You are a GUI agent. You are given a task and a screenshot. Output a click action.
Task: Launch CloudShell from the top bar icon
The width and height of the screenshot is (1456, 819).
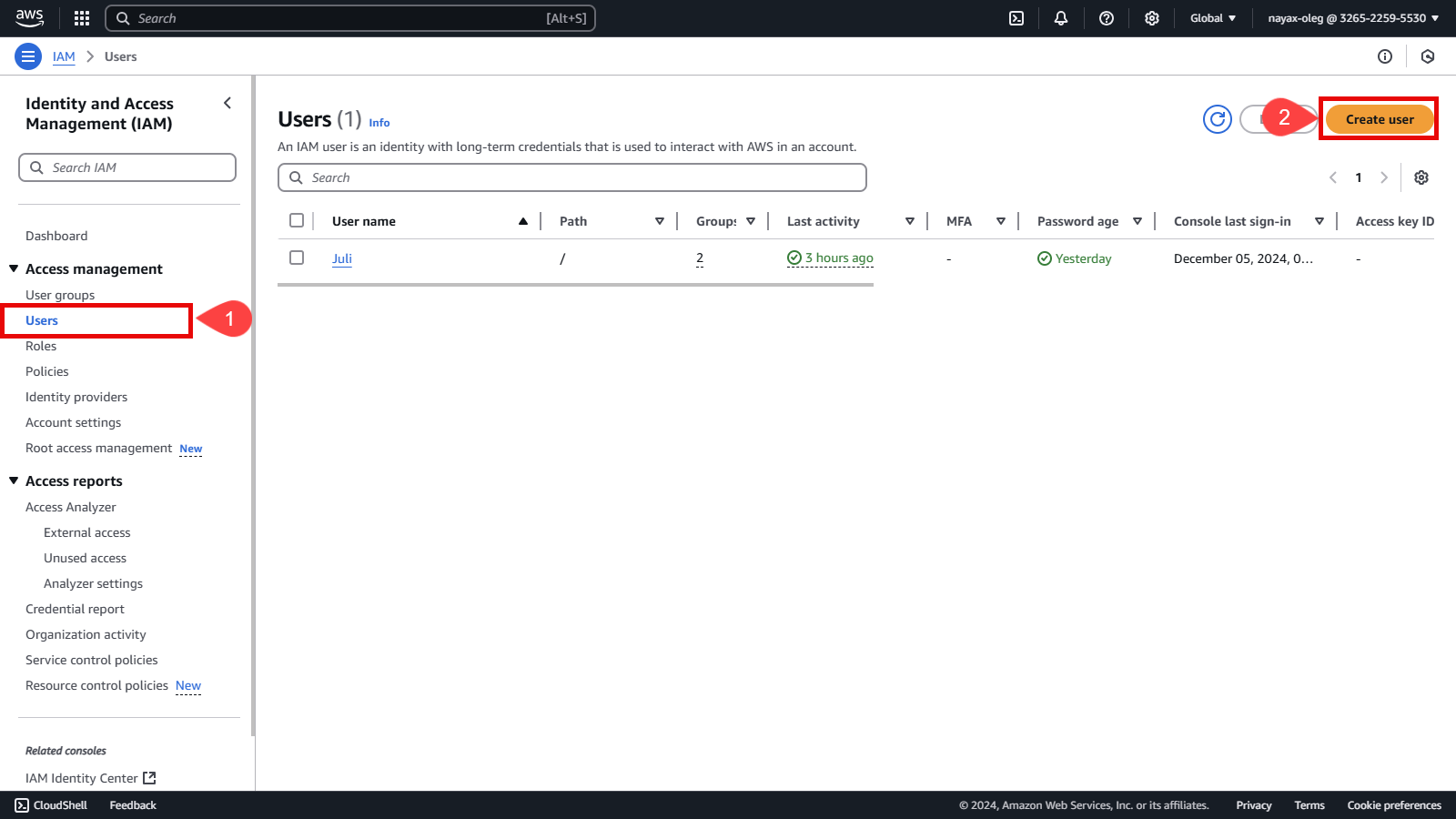pyautogui.click(x=1016, y=18)
